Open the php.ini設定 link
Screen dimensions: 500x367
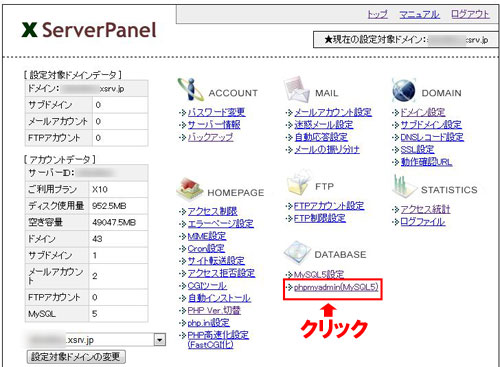[x=208, y=323]
